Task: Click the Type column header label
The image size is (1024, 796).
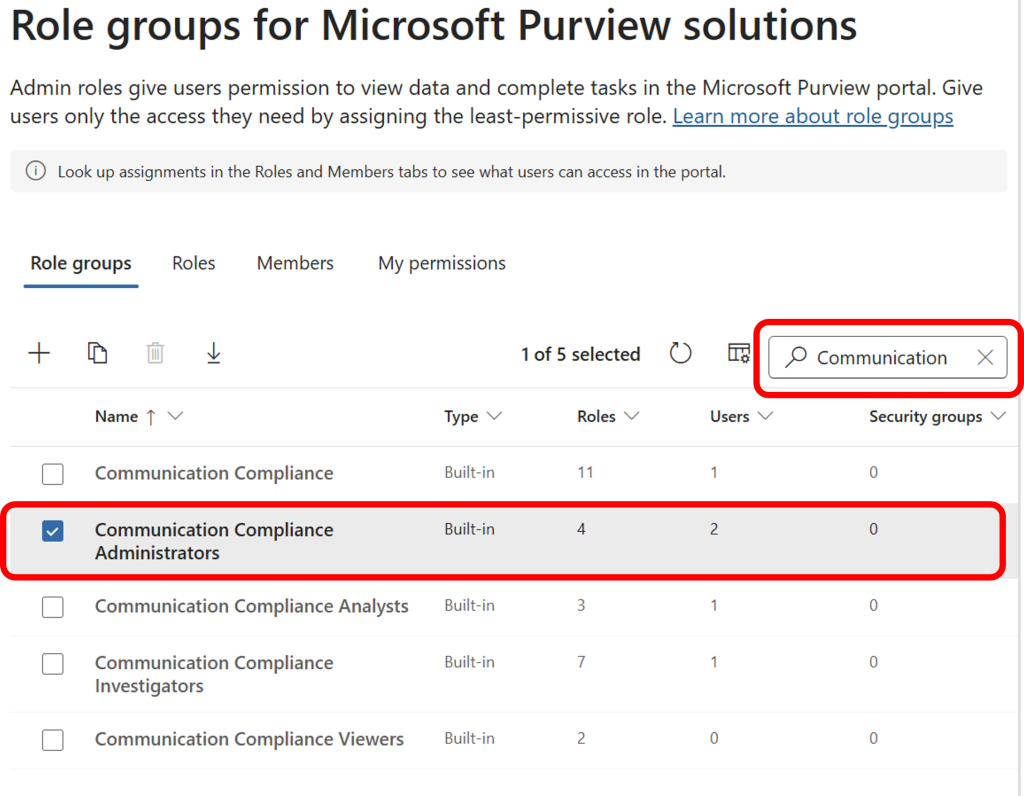Action: pyautogui.click(x=461, y=417)
